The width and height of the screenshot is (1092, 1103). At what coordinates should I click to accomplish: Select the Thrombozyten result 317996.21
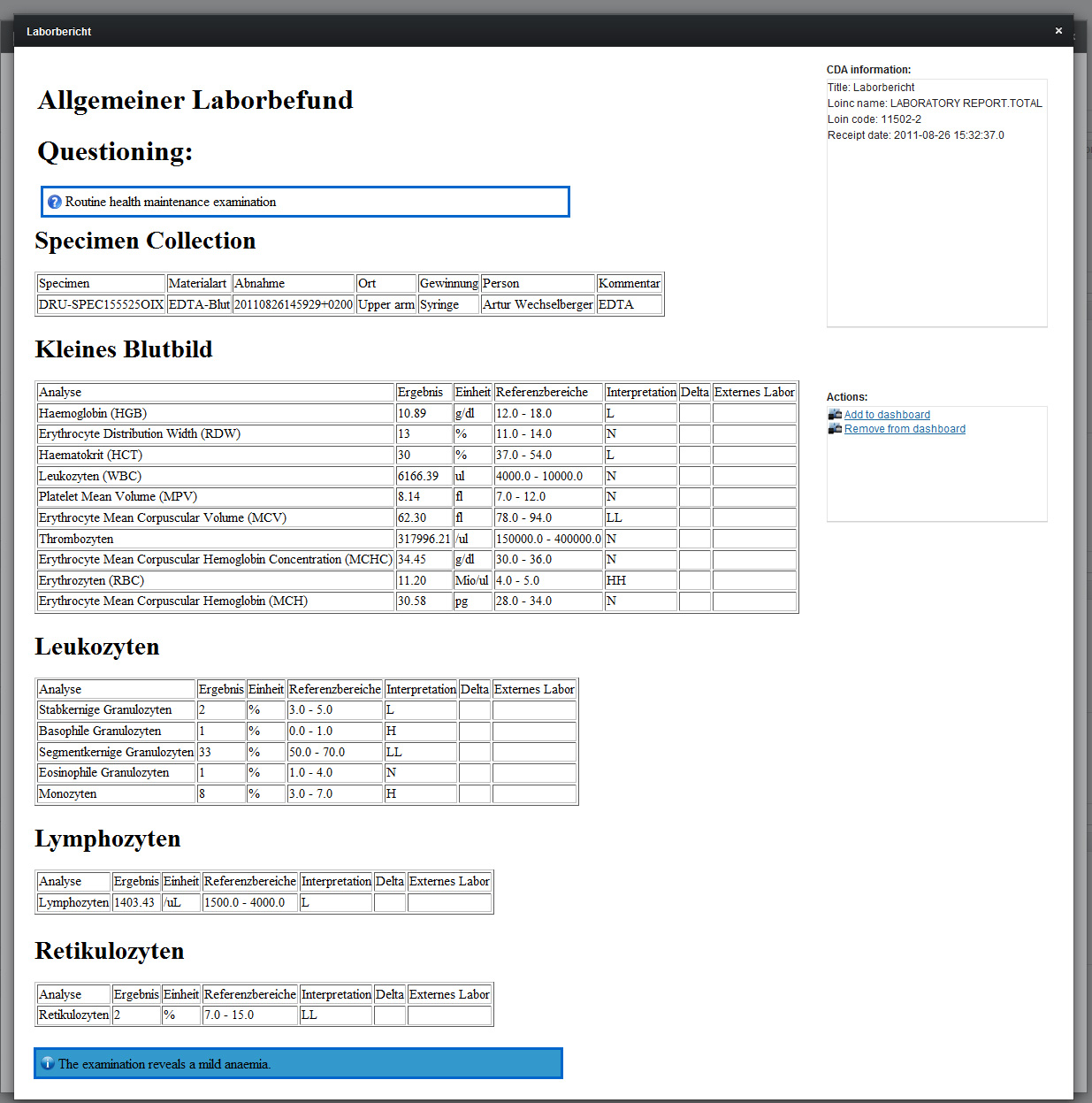click(424, 539)
